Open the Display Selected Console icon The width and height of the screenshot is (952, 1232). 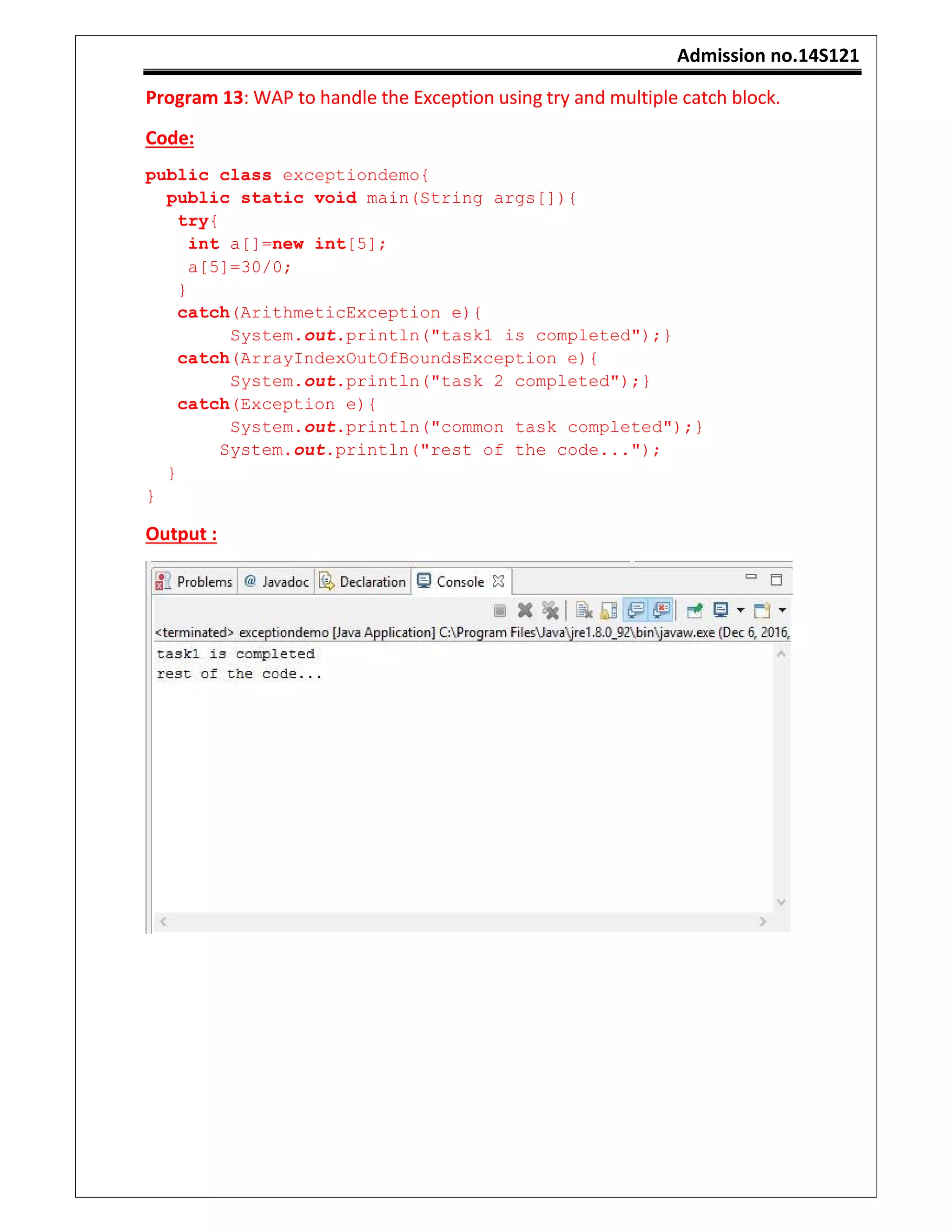(720, 610)
